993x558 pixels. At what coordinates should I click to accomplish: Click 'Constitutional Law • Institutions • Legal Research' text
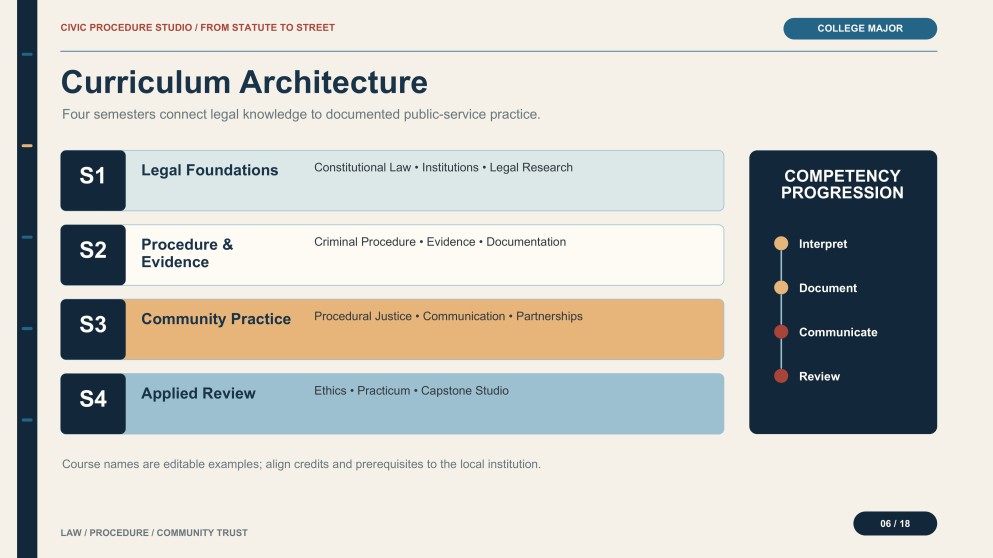[x=443, y=167]
